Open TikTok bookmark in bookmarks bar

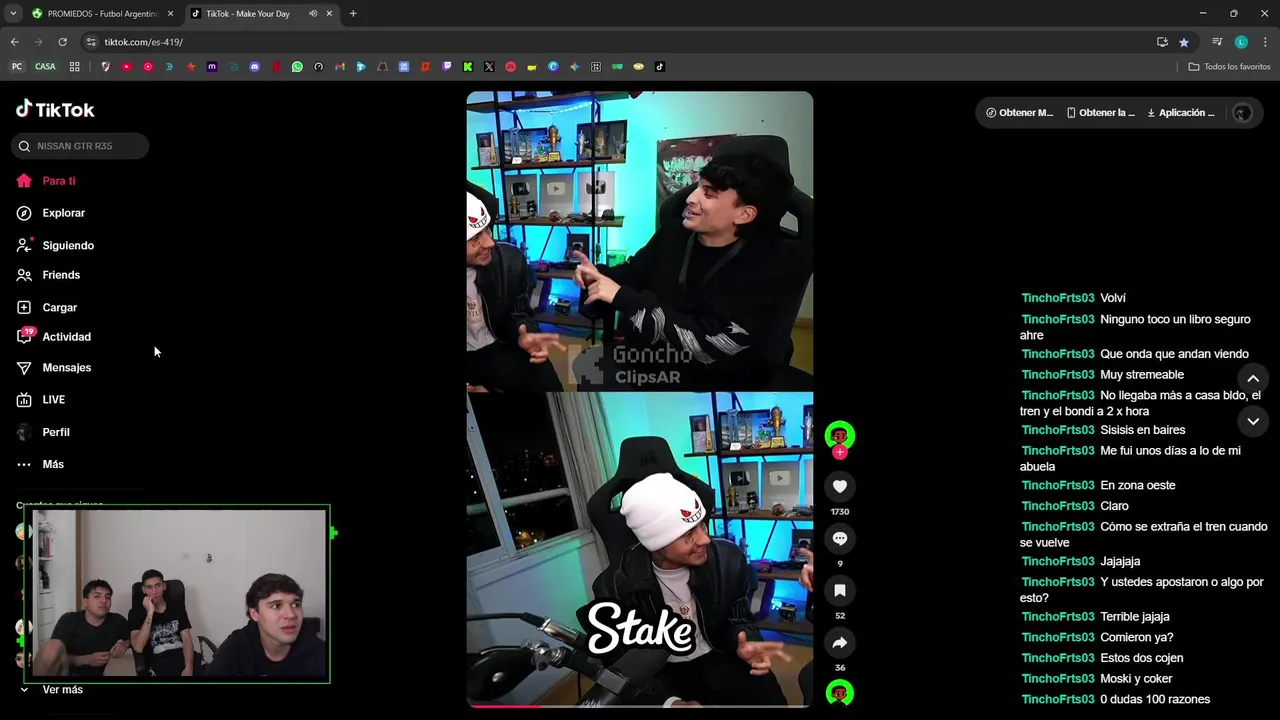pyautogui.click(x=659, y=67)
